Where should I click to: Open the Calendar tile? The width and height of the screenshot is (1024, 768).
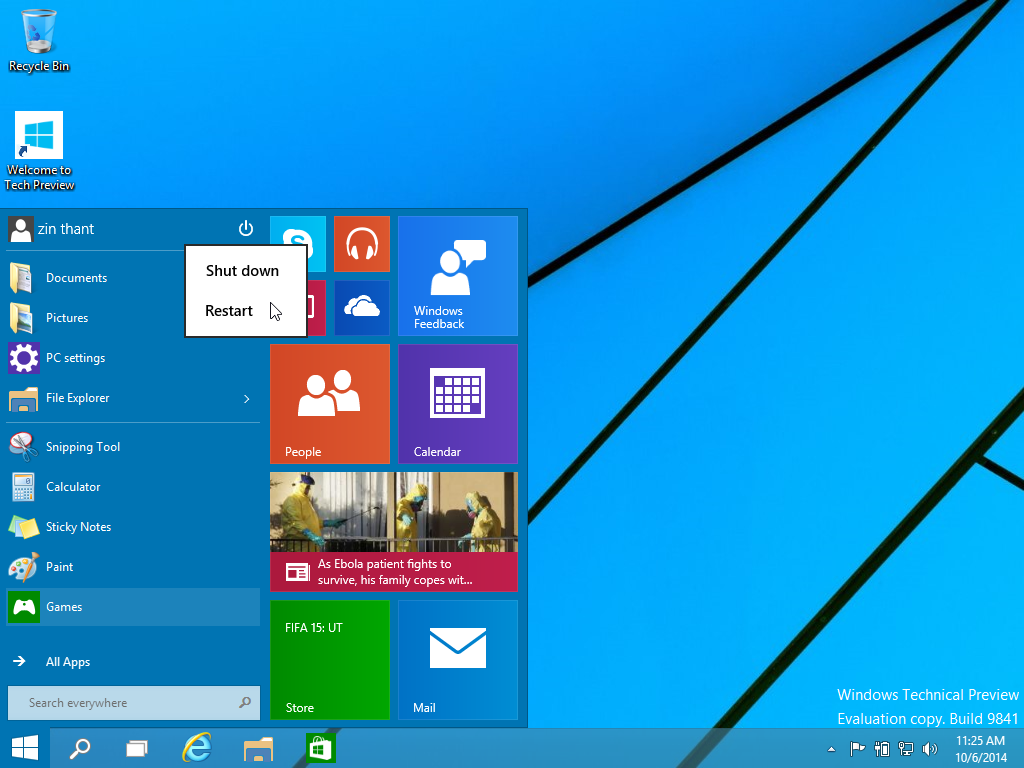point(457,404)
